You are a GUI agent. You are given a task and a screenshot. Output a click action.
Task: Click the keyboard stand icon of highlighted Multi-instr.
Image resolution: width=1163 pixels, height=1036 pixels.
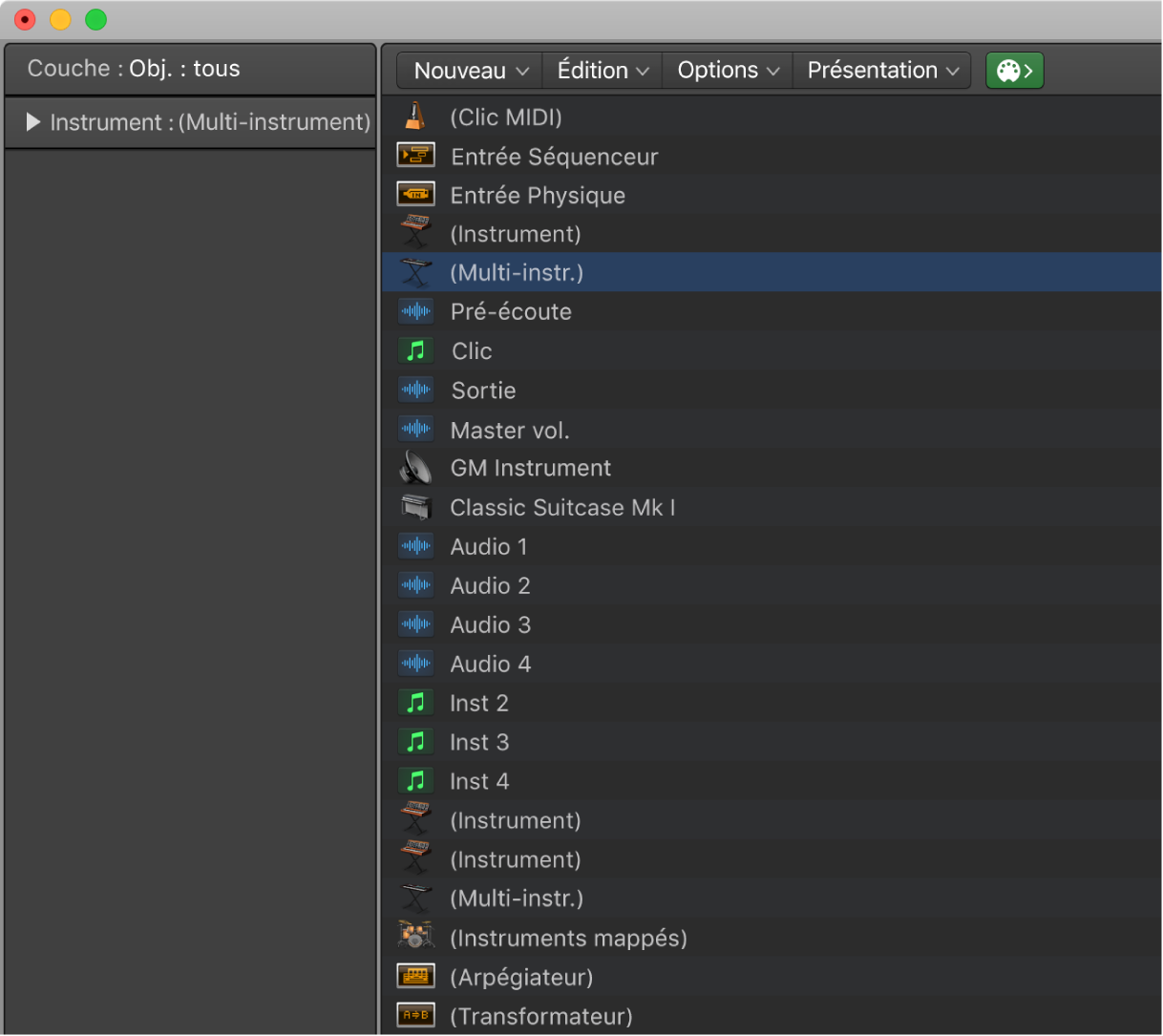coord(415,272)
